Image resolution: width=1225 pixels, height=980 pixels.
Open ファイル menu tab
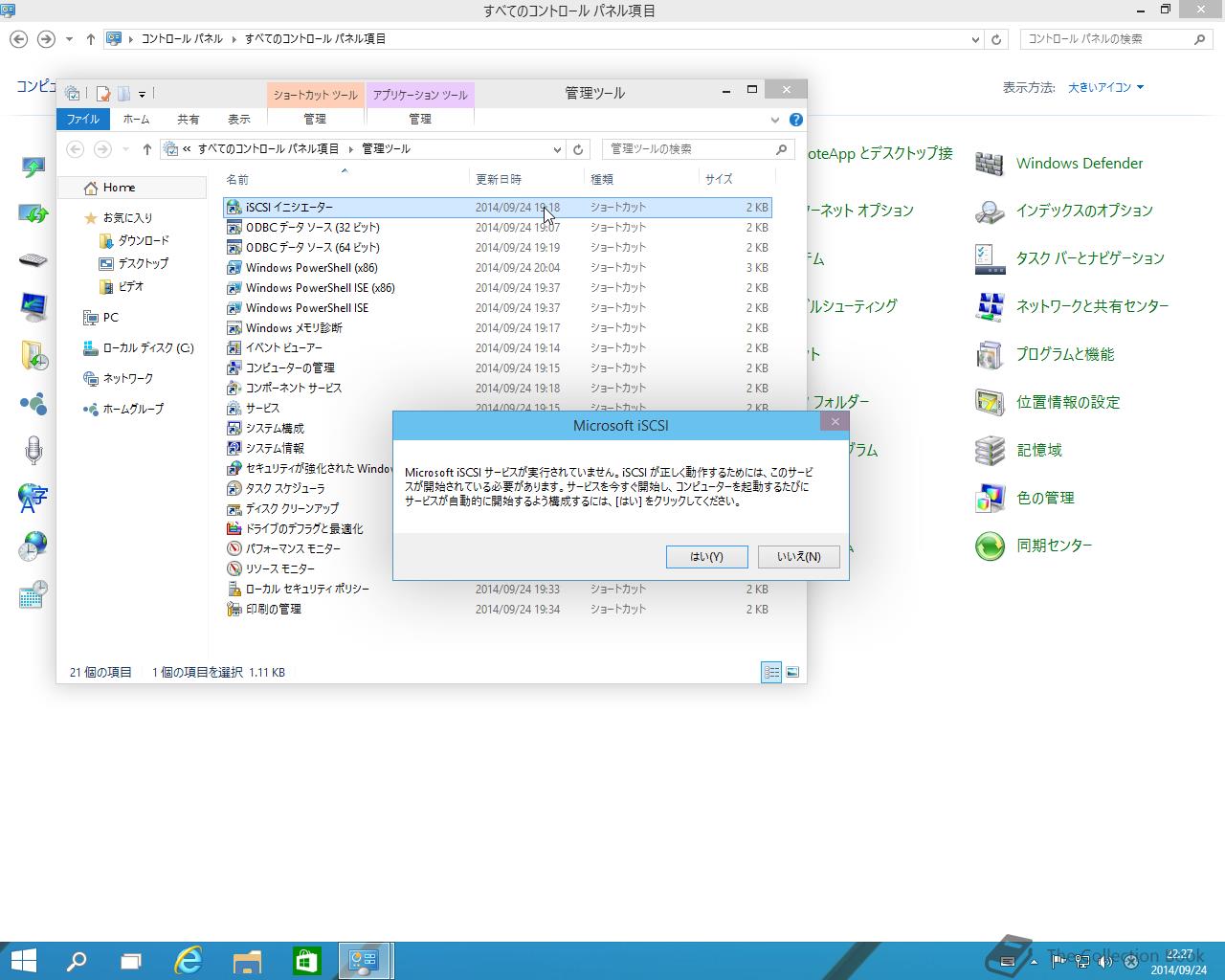coord(82,119)
